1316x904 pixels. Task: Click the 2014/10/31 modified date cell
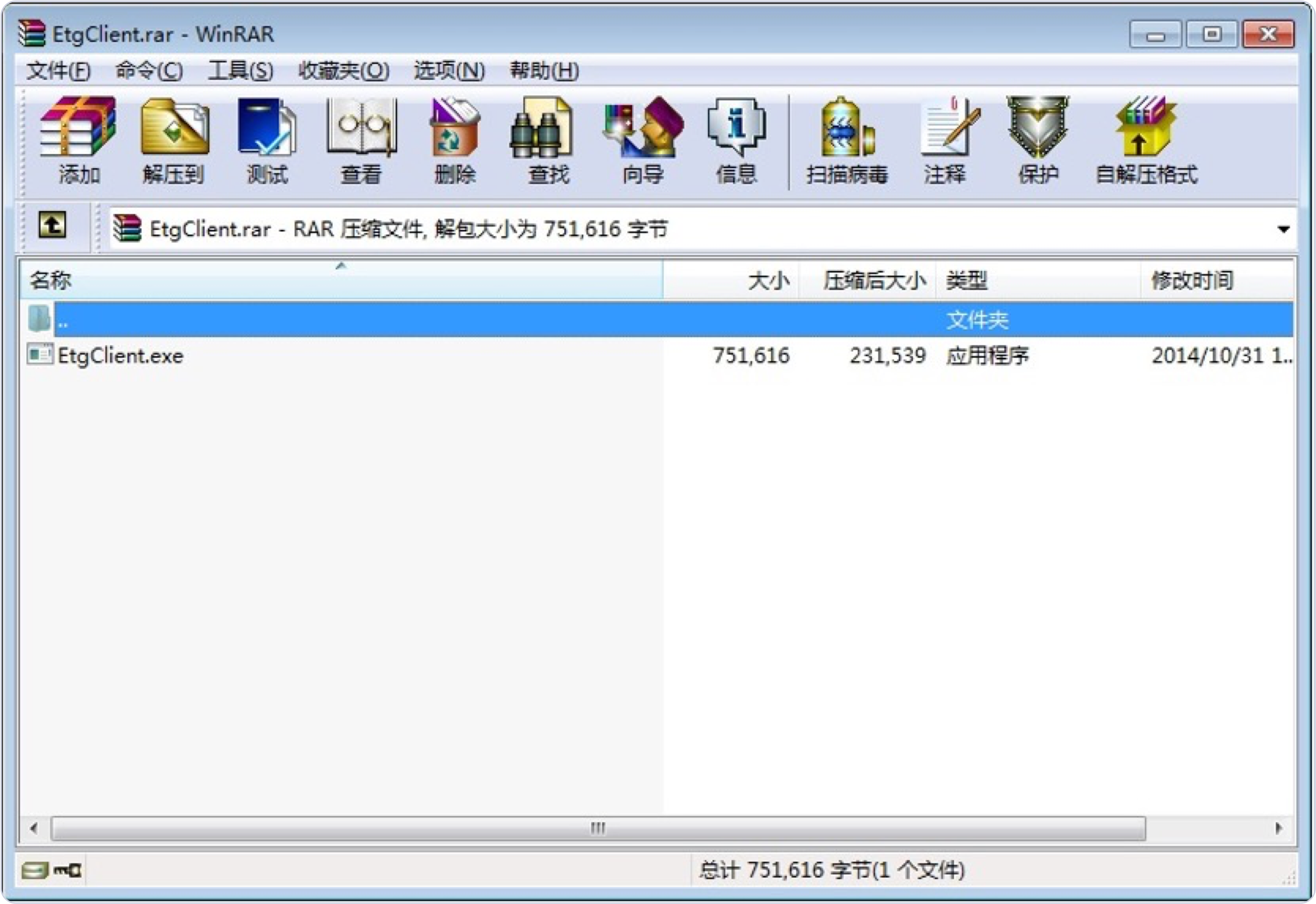coord(1222,355)
